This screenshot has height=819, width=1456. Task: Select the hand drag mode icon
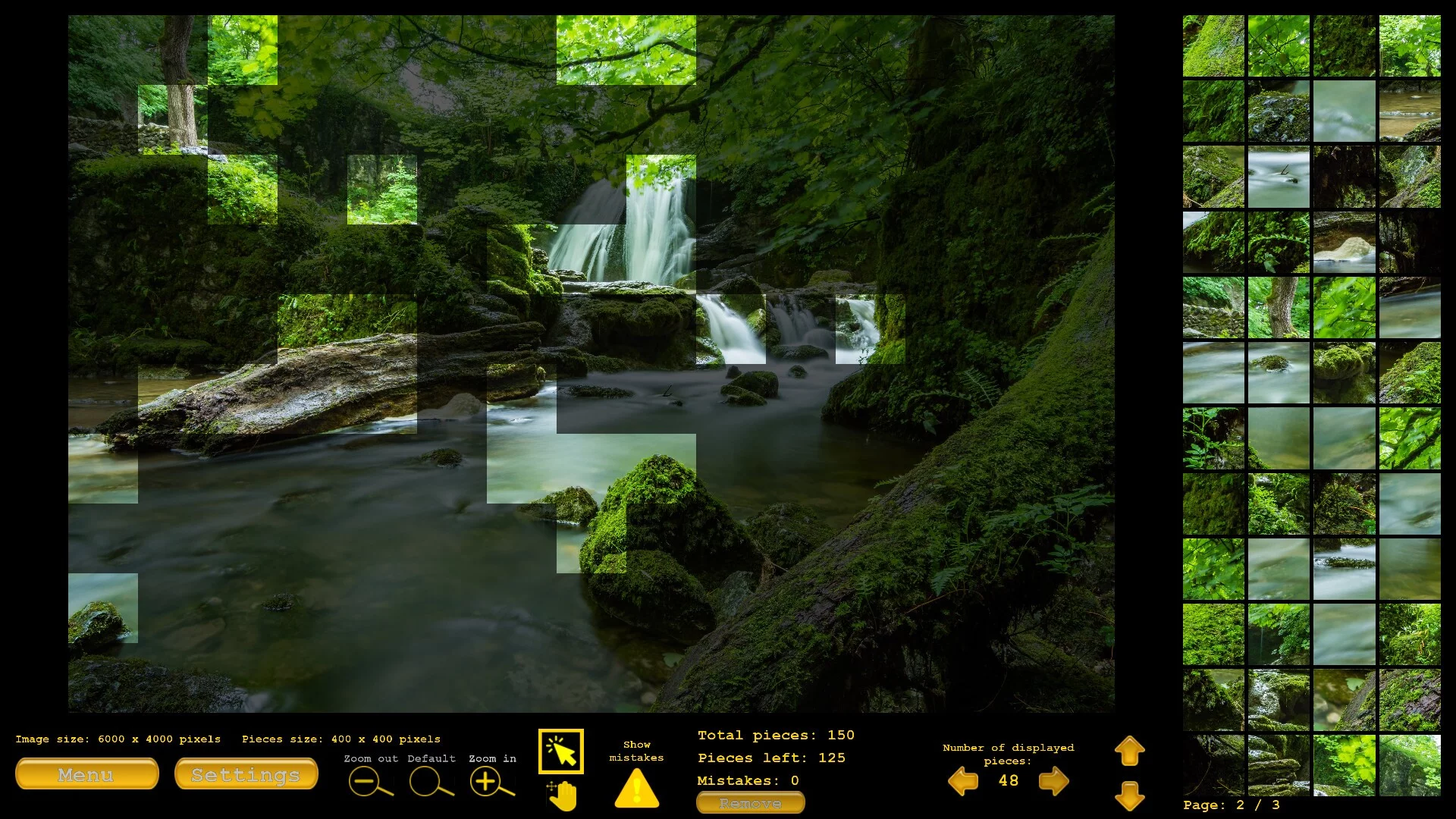(562, 795)
